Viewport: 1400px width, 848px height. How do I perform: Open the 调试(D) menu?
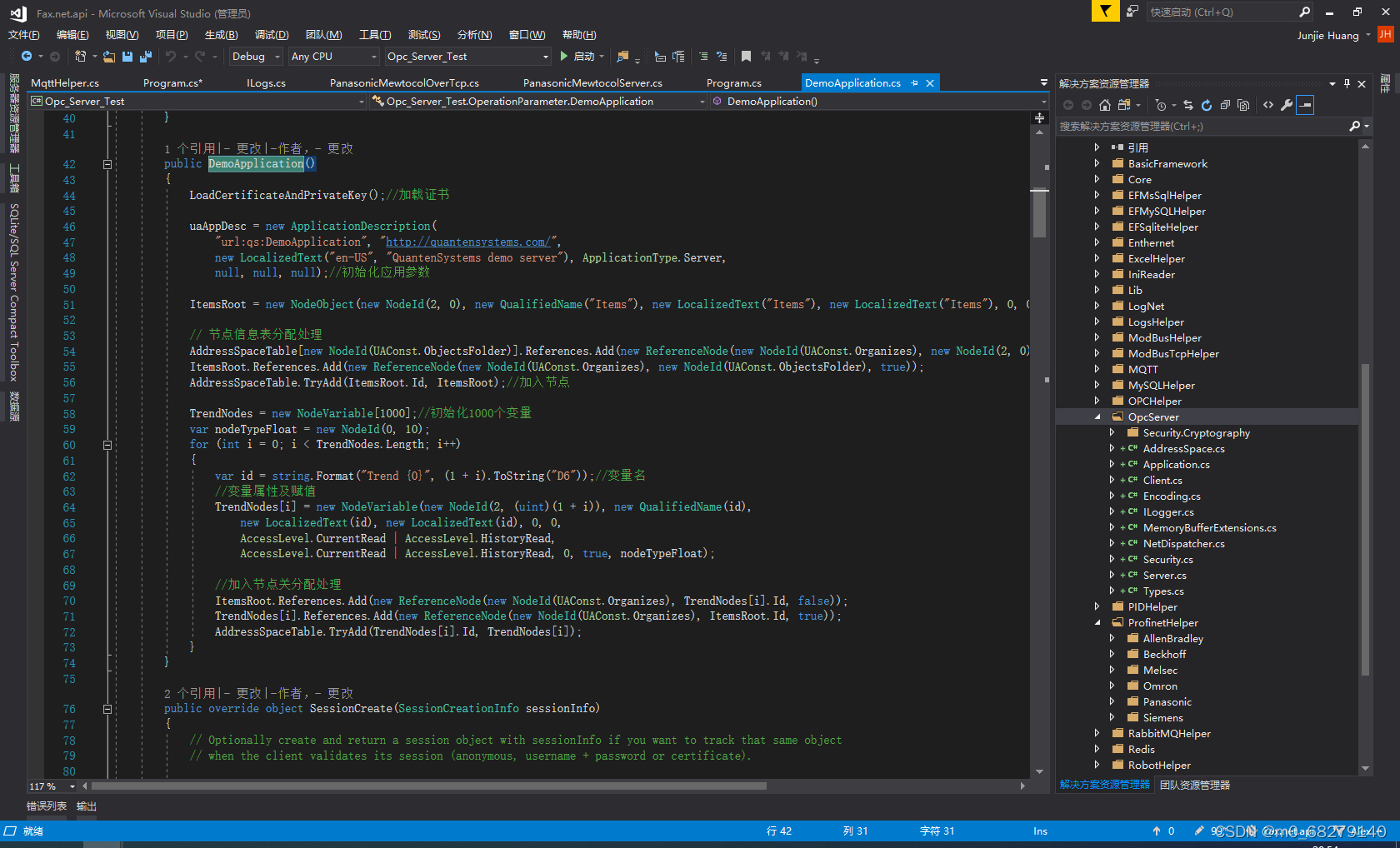tap(272, 35)
